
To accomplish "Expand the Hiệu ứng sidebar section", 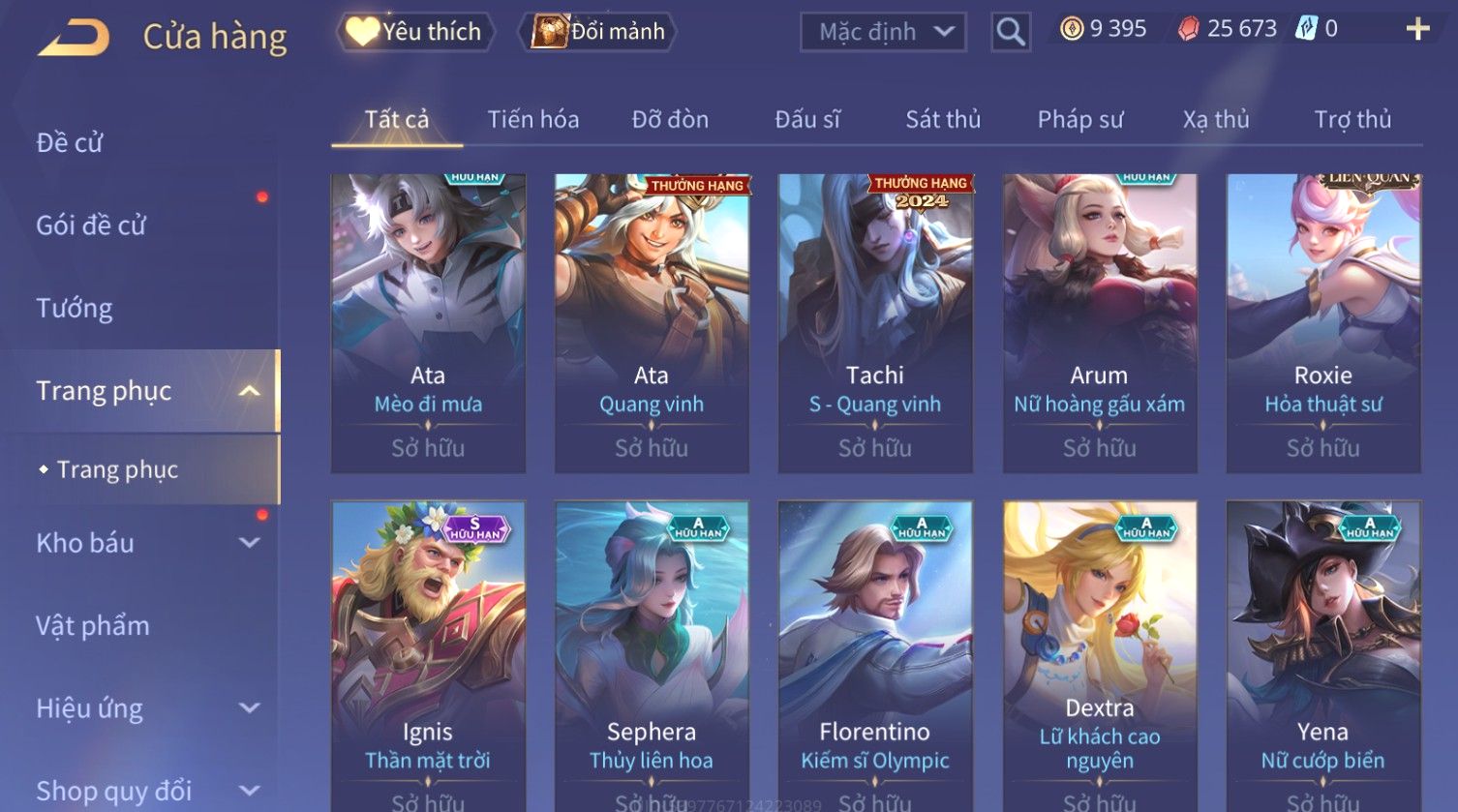I will 249,708.
